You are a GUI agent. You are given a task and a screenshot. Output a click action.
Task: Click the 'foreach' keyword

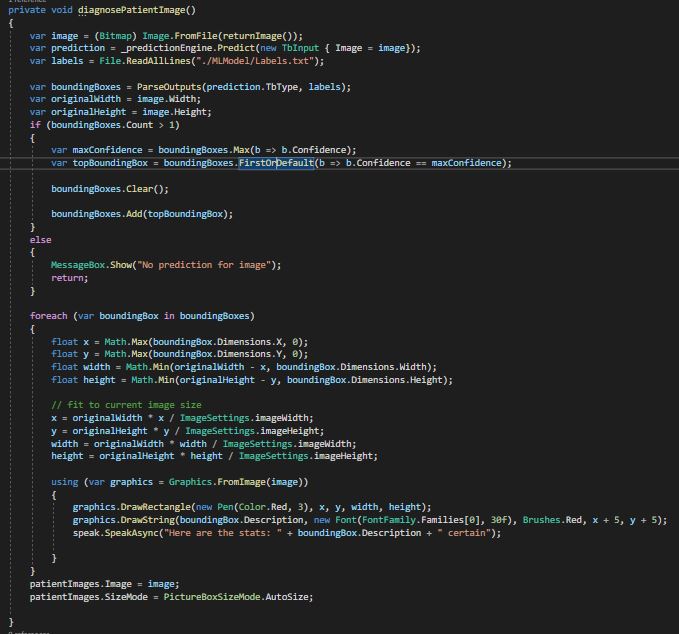click(48, 316)
